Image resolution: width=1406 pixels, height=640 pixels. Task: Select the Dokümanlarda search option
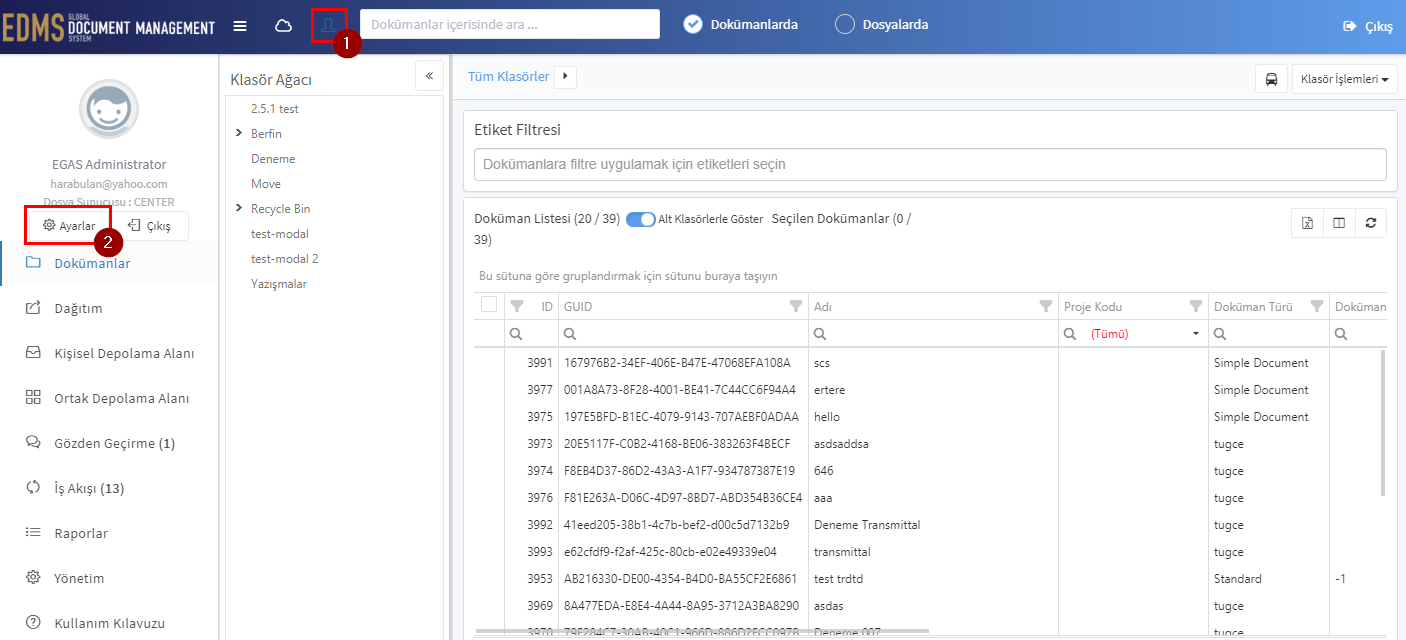click(741, 25)
